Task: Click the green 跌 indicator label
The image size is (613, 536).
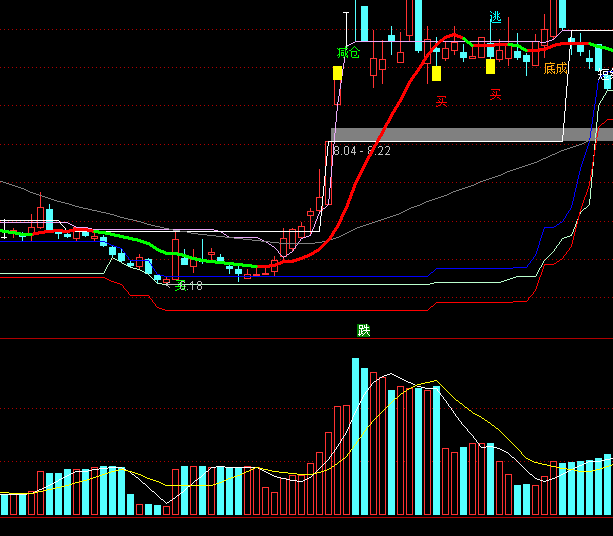Action: tap(364, 330)
